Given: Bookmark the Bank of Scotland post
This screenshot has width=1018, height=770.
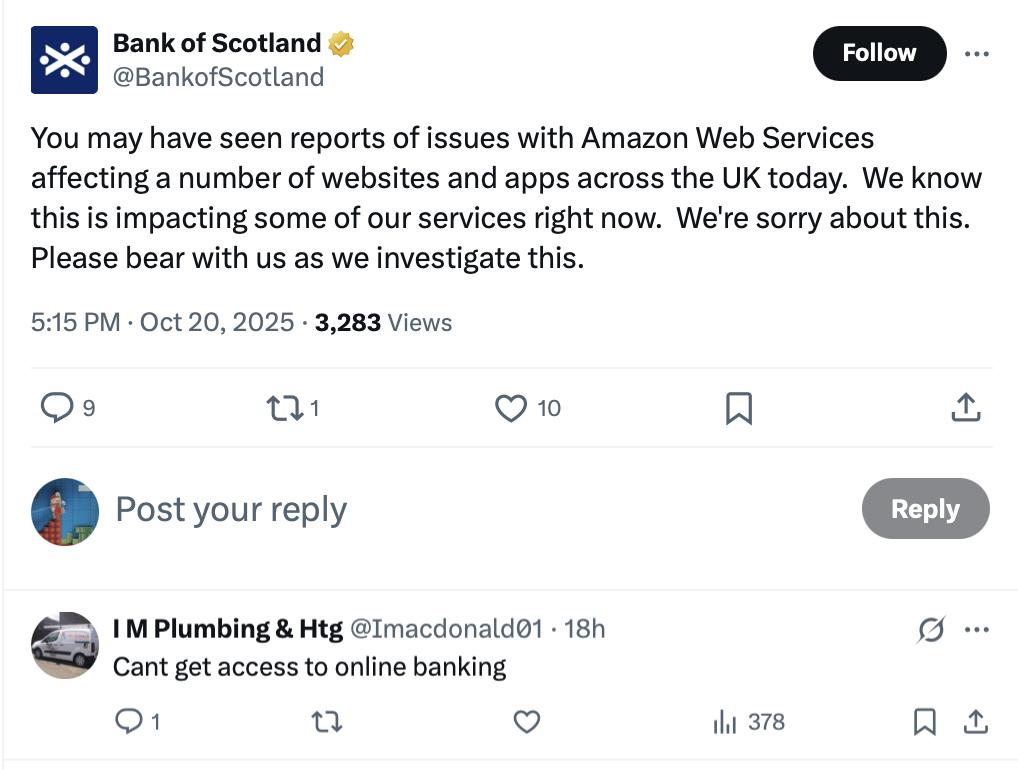Looking at the screenshot, I should (x=738, y=408).
